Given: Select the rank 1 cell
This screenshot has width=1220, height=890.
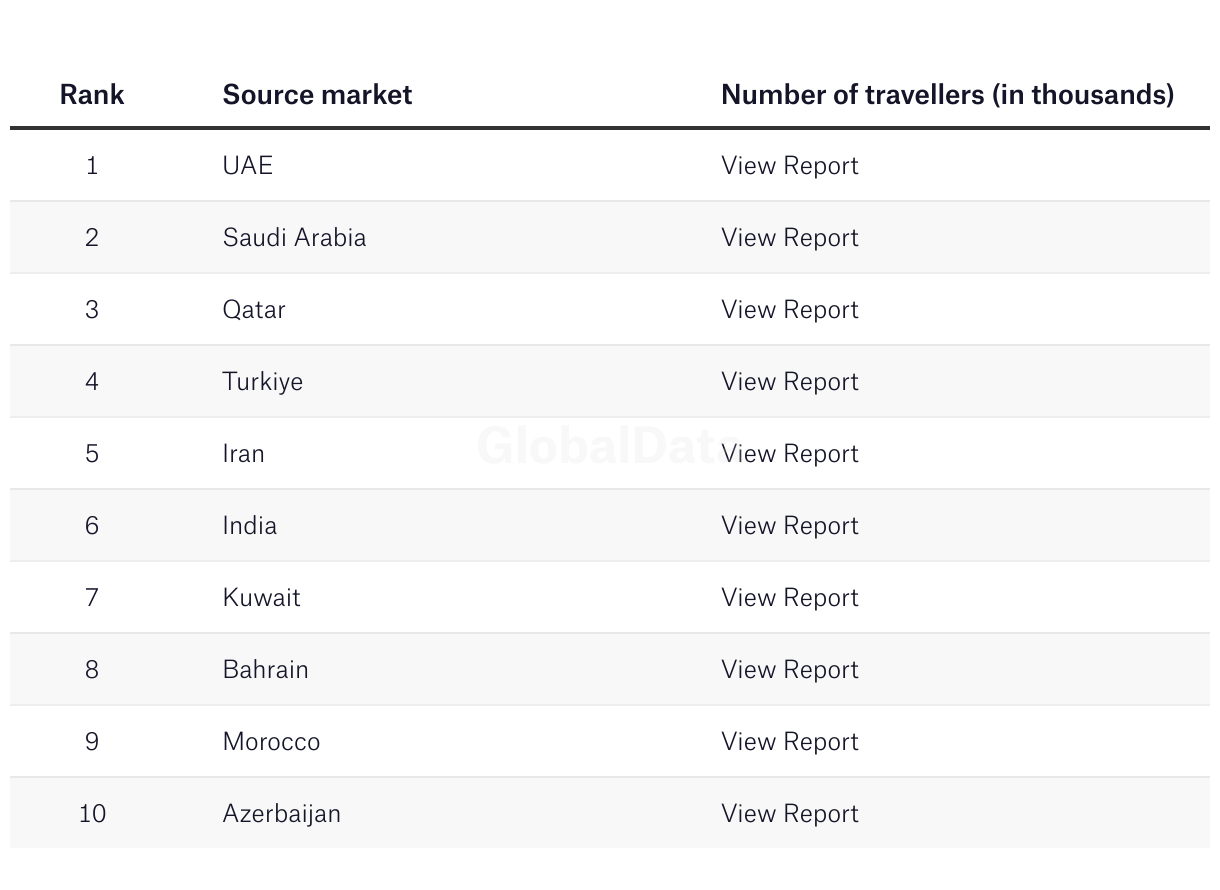Looking at the screenshot, I should tap(92, 166).
